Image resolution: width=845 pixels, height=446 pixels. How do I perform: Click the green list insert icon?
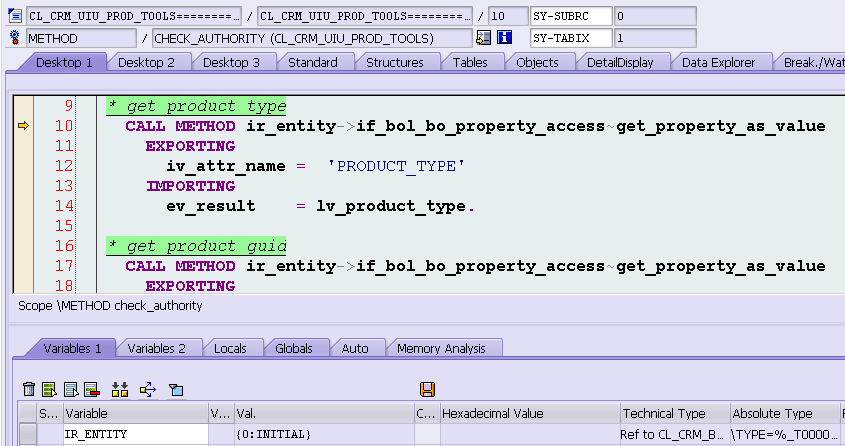pos(49,389)
